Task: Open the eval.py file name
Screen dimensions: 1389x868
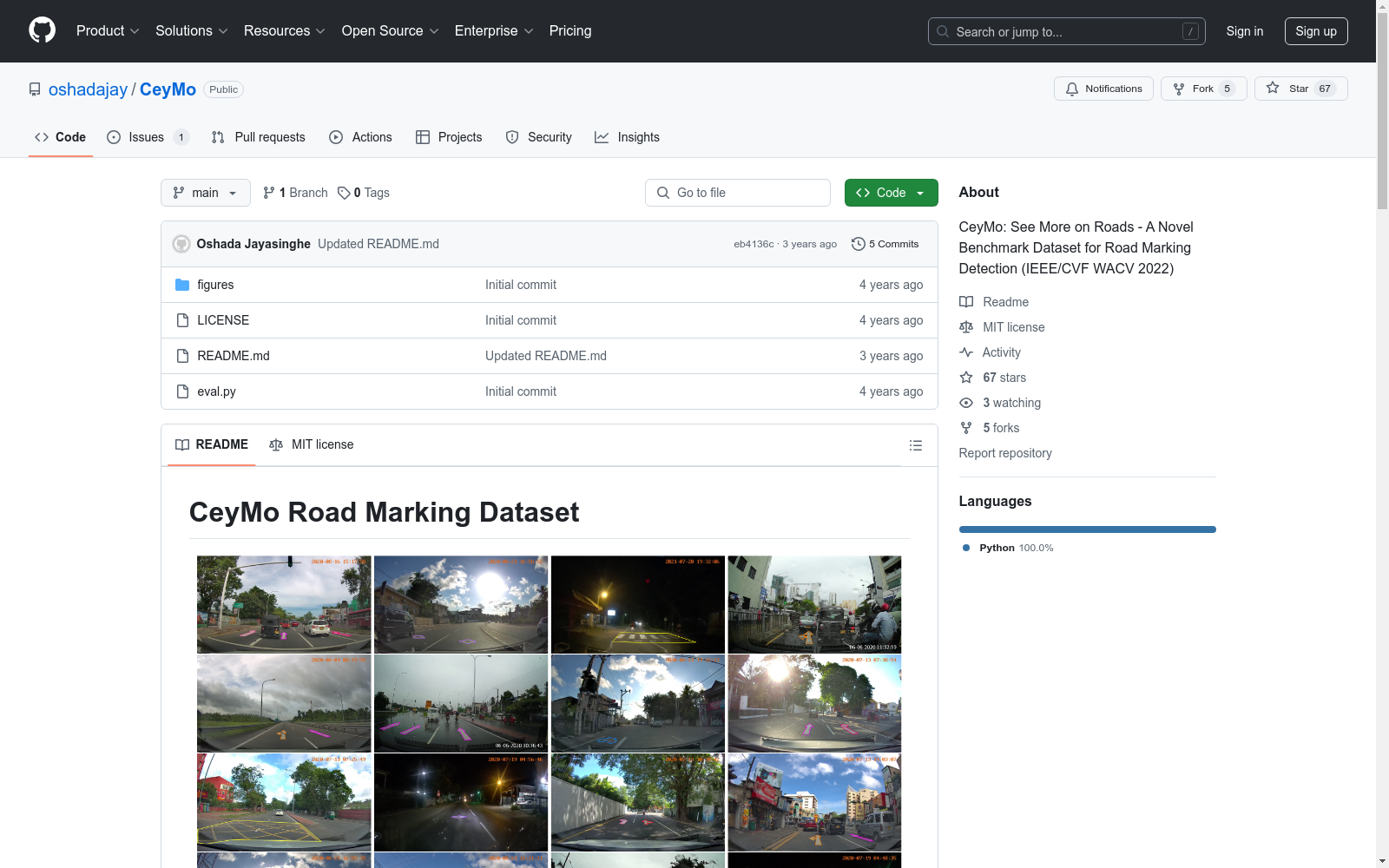Action: pyautogui.click(x=216, y=391)
